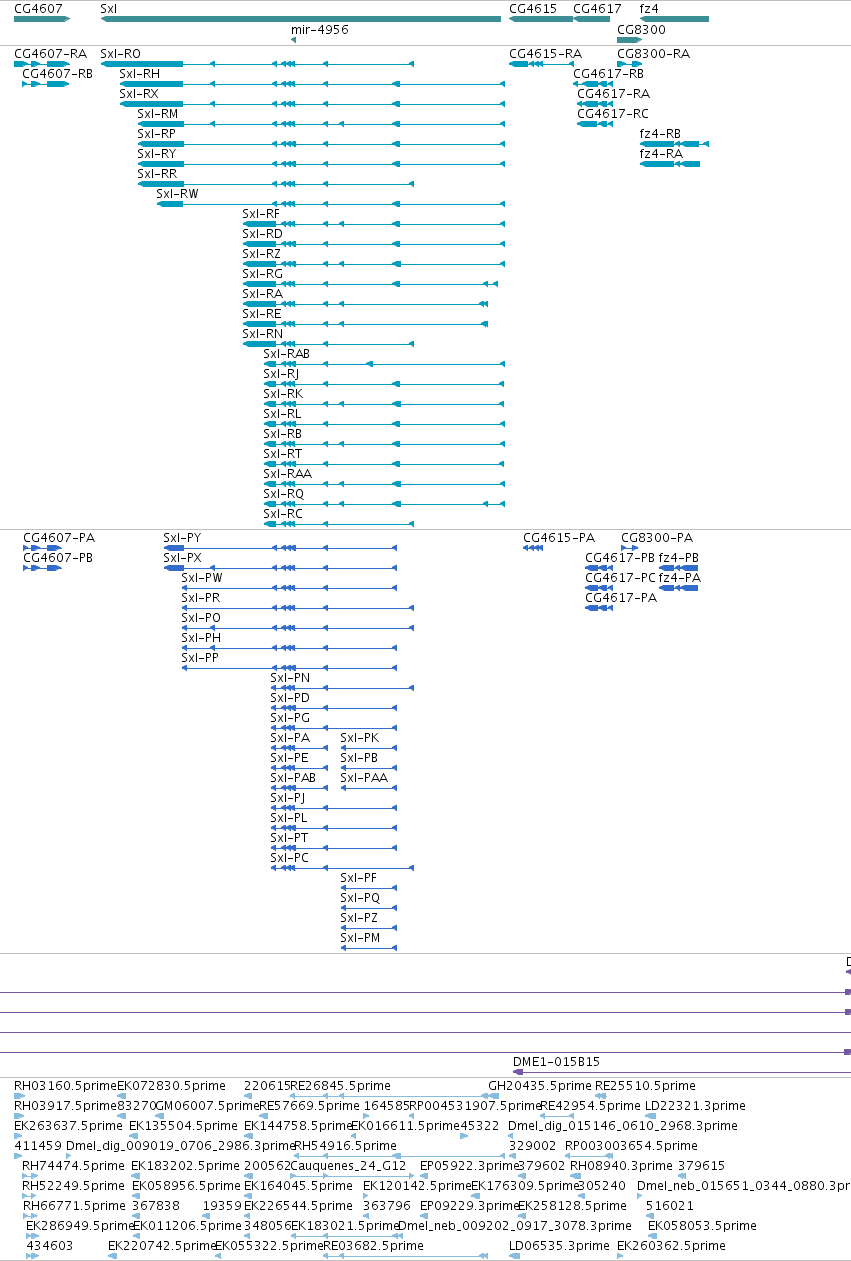851x1261 pixels.
Task: Click protein CG4615-PA label
Action: point(559,538)
